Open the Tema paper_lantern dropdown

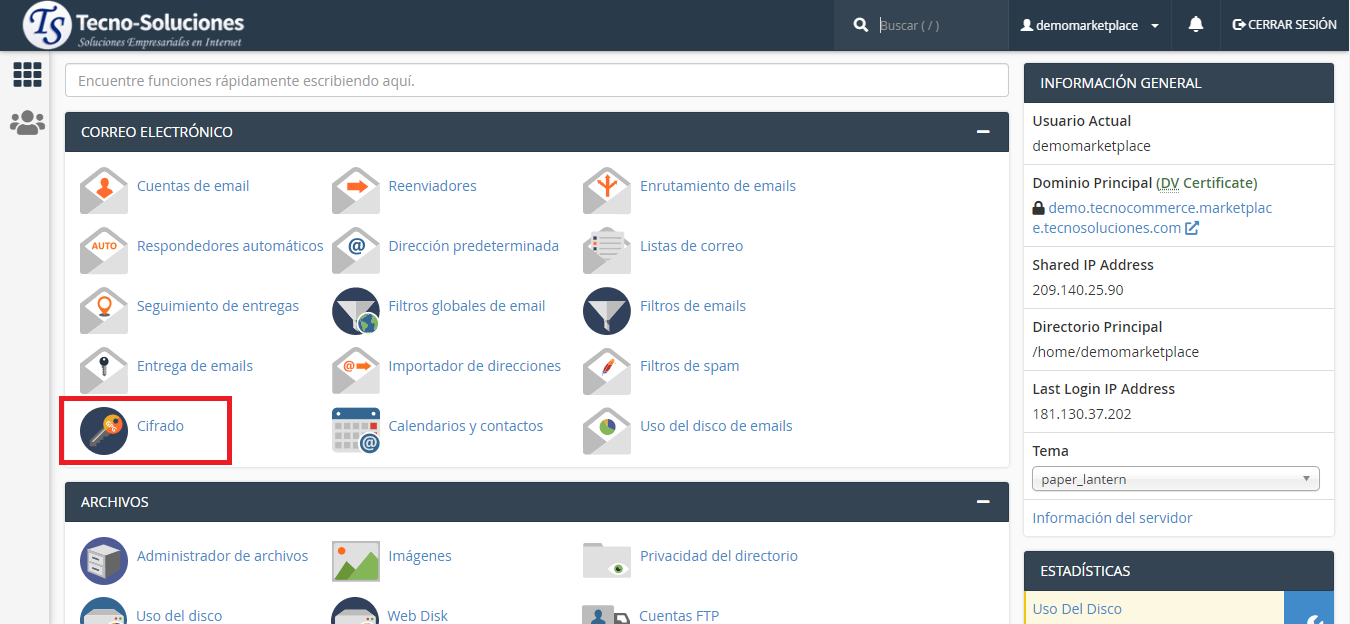click(x=1175, y=479)
